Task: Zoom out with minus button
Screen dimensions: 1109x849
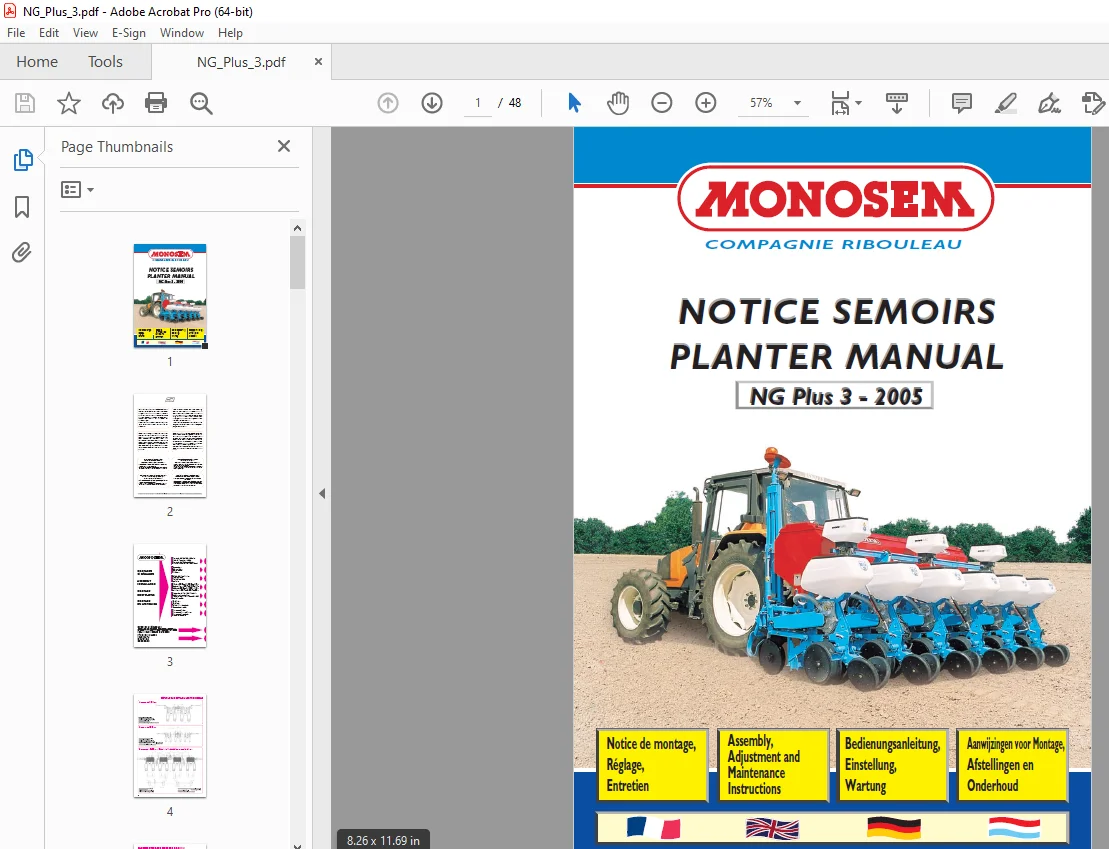Action: click(x=661, y=103)
